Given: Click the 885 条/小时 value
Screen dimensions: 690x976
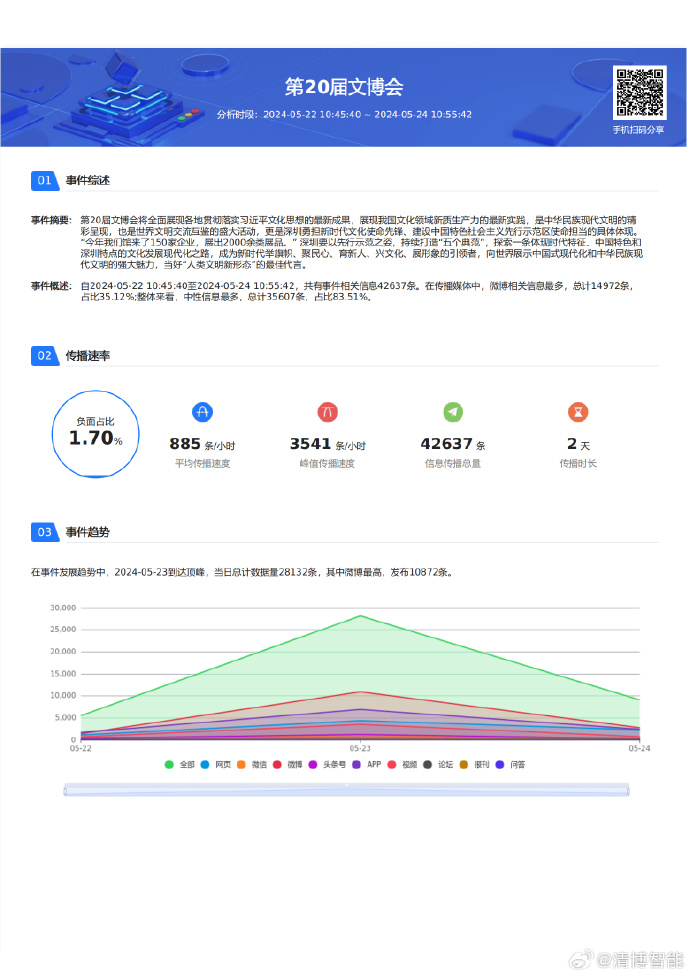Looking at the screenshot, I should (202, 444).
